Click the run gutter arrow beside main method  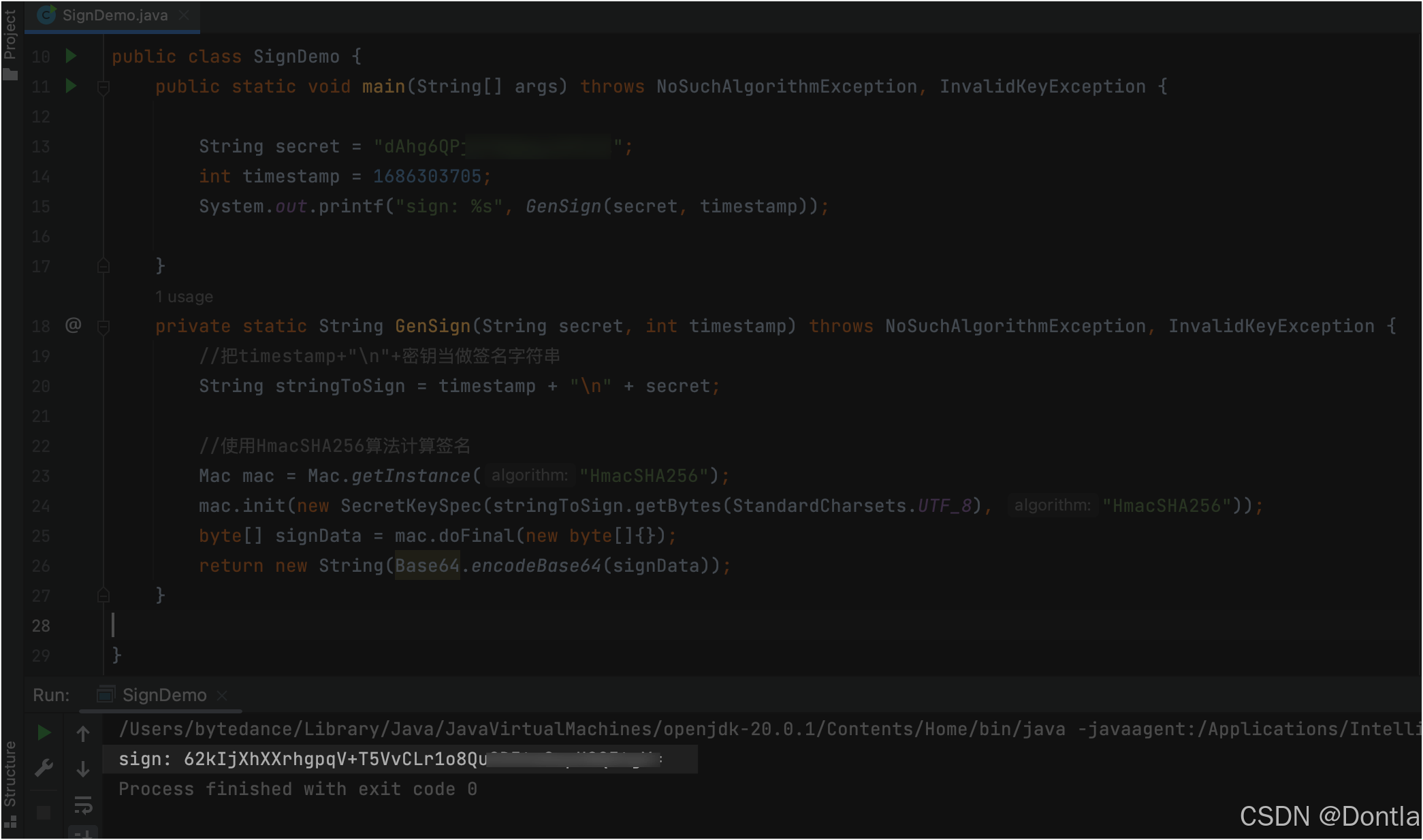click(x=71, y=86)
